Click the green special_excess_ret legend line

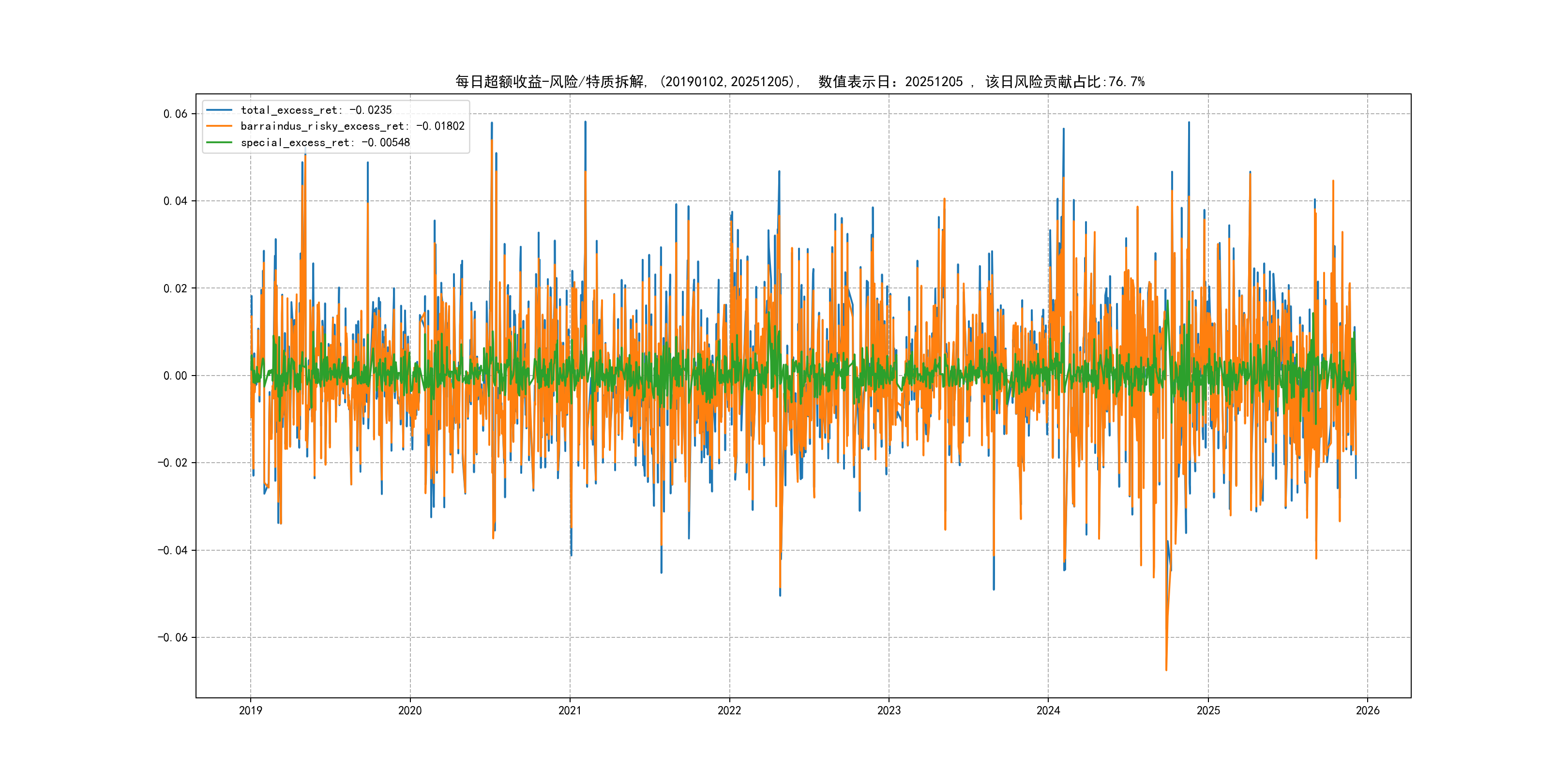[x=219, y=142]
